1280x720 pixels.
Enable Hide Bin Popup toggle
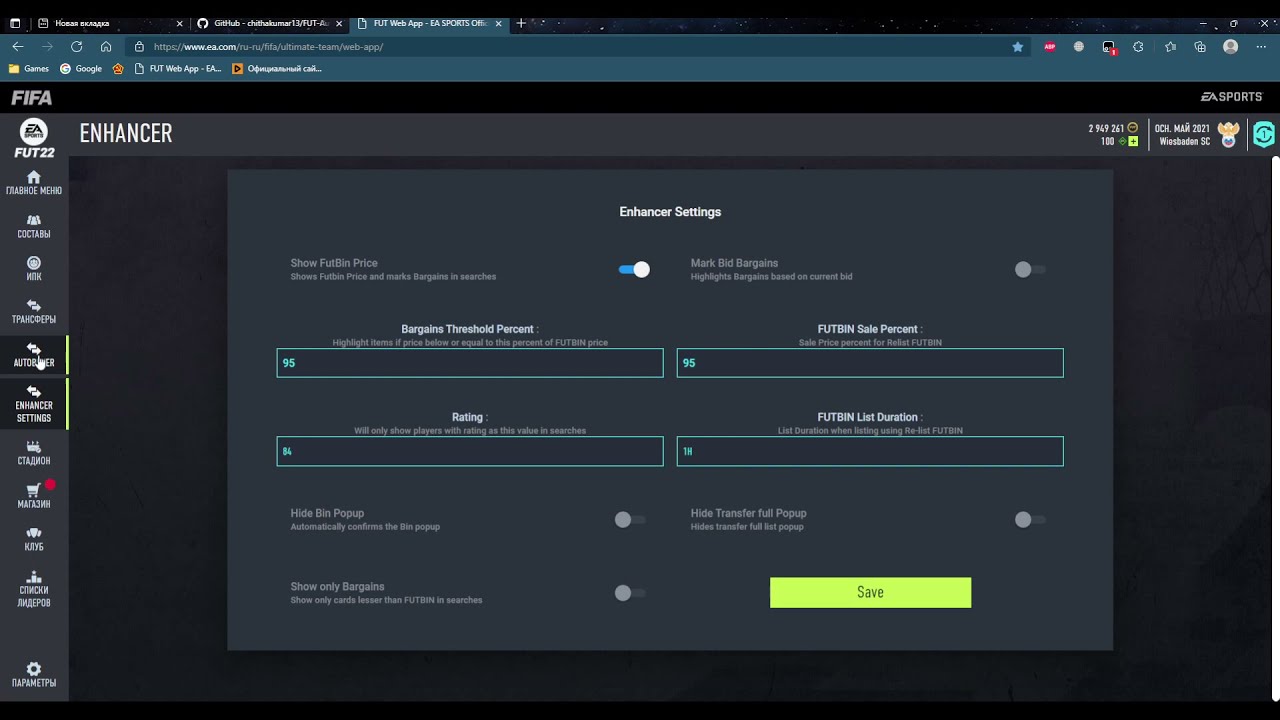pyautogui.click(x=630, y=520)
